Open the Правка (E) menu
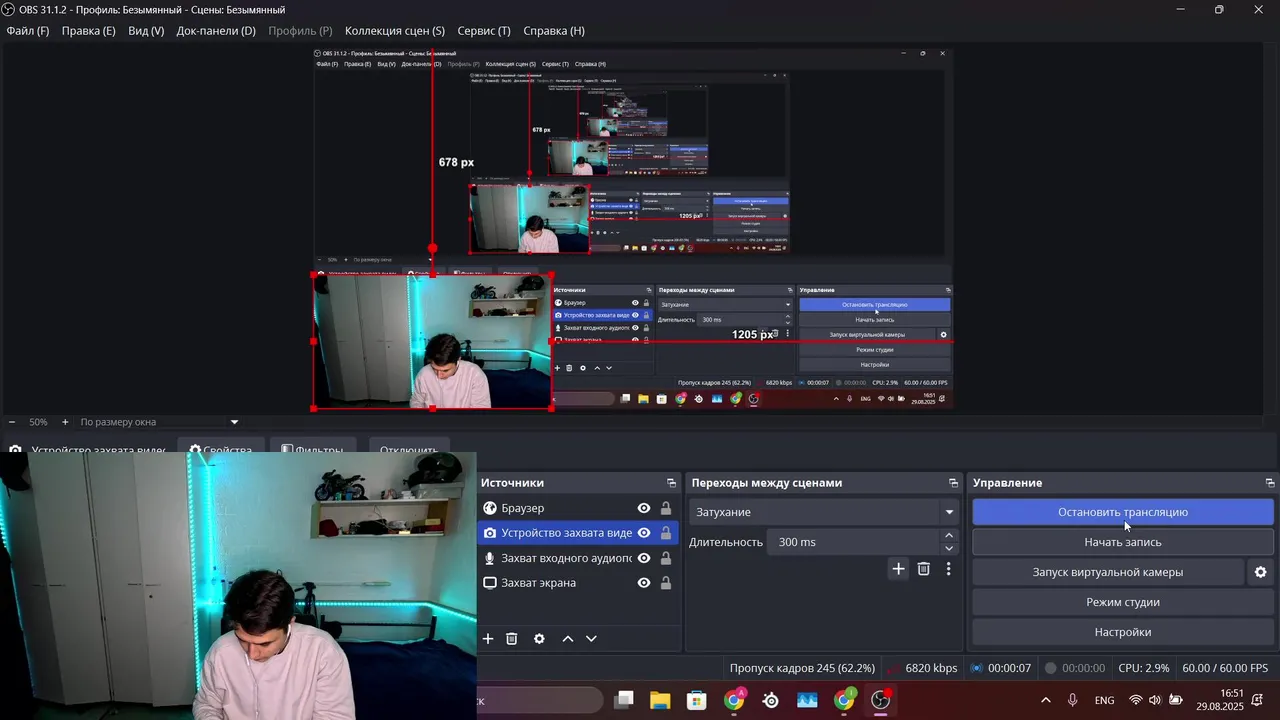Viewport: 1280px width, 720px height. 89,31
